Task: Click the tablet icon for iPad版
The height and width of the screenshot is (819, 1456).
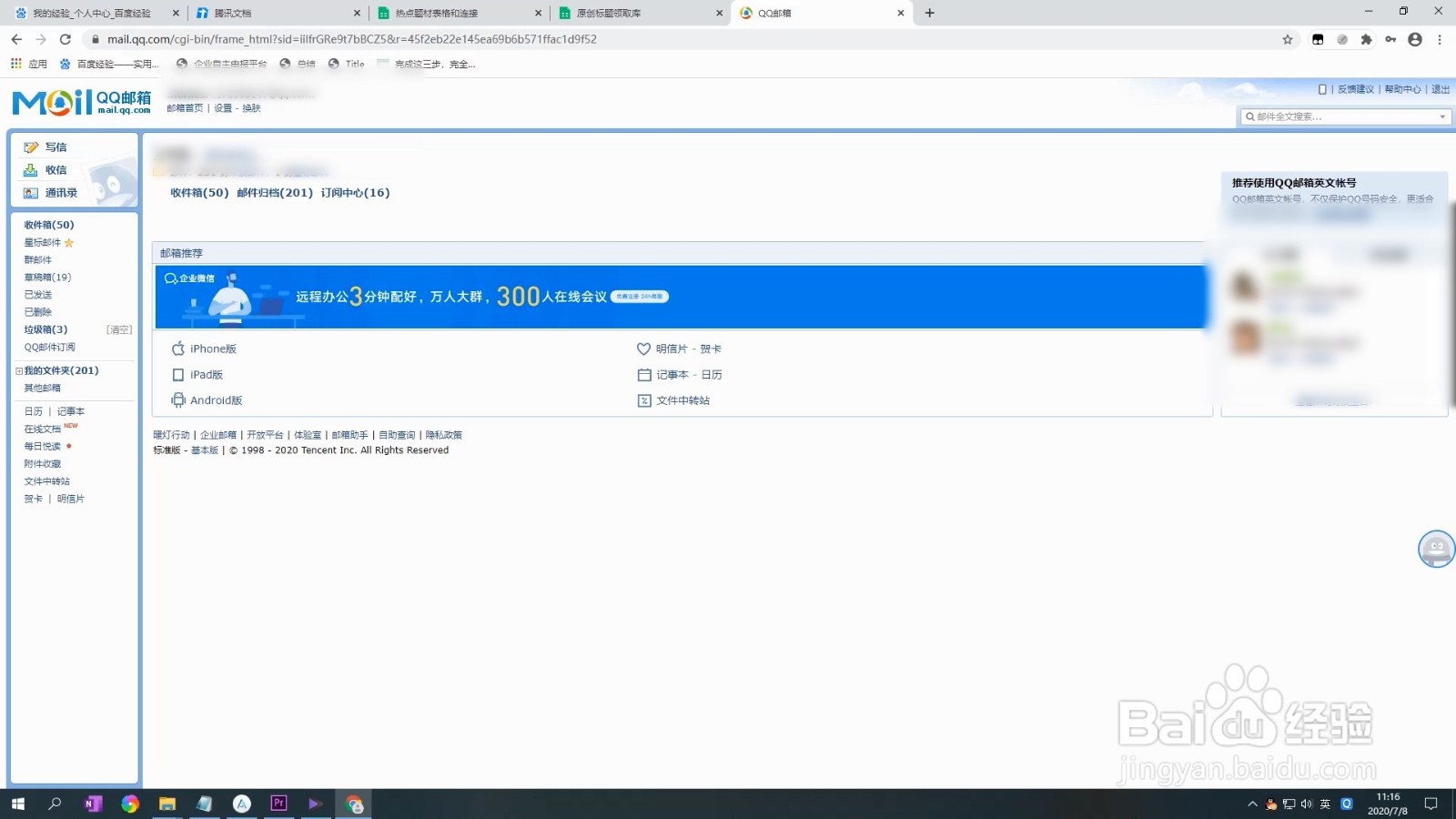Action: tap(178, 375)
